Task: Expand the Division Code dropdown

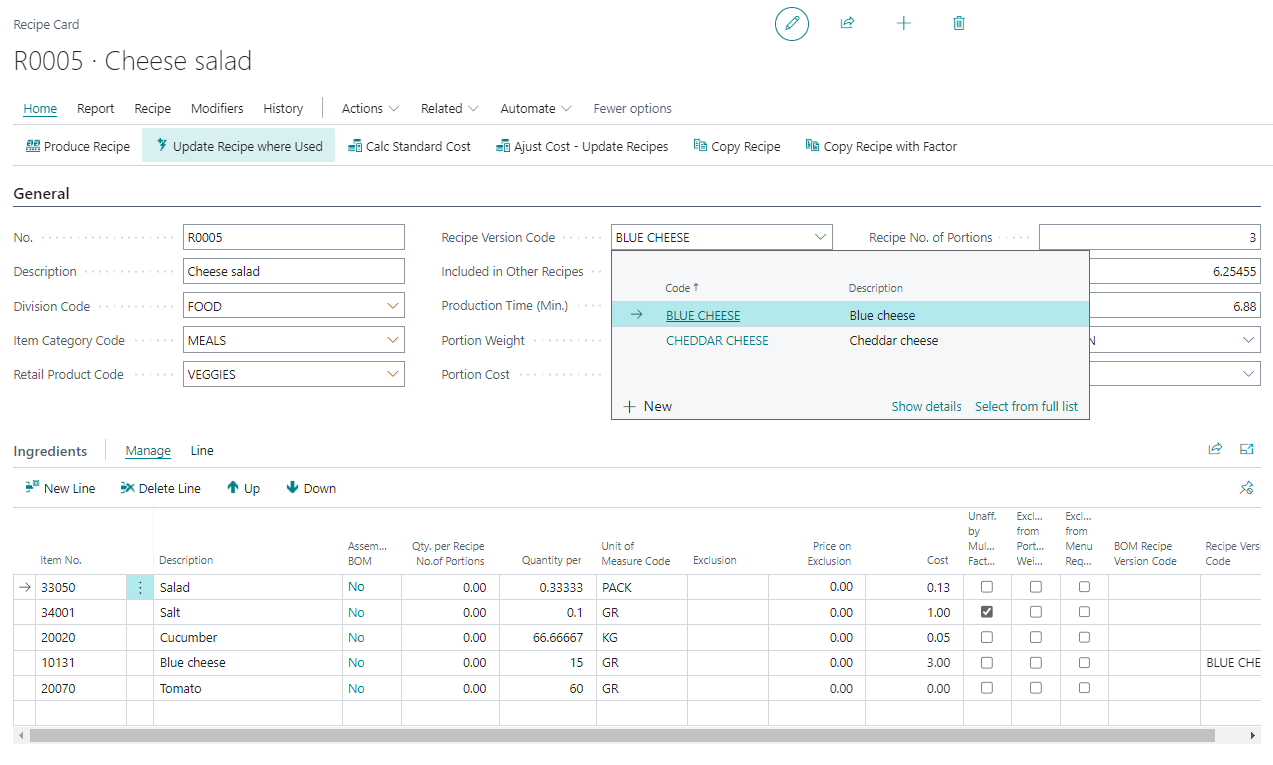Action: [x=392, y=306]
